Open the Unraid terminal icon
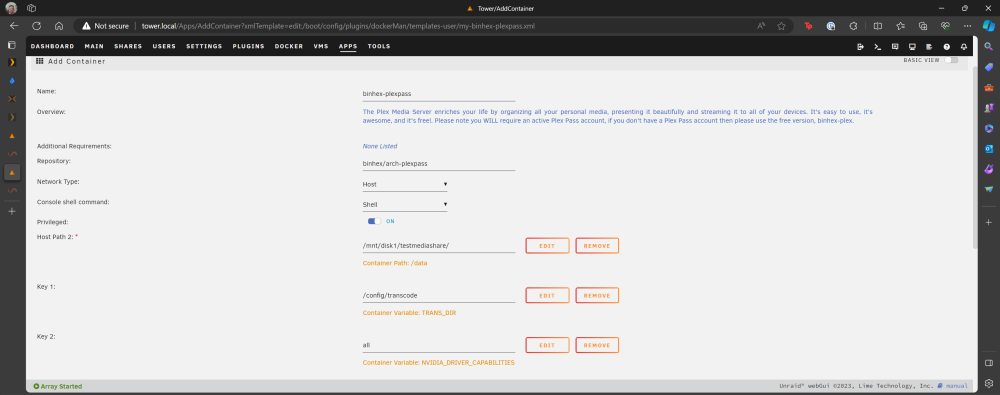 tap(878, 47)
